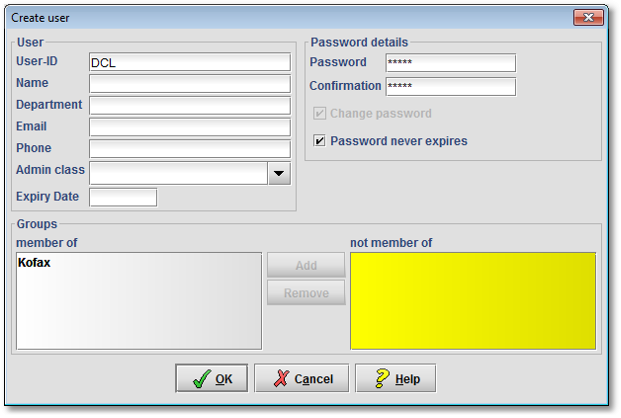621x418 pixels.
Task: Click the Add group button
Action: tap(306, 266)
